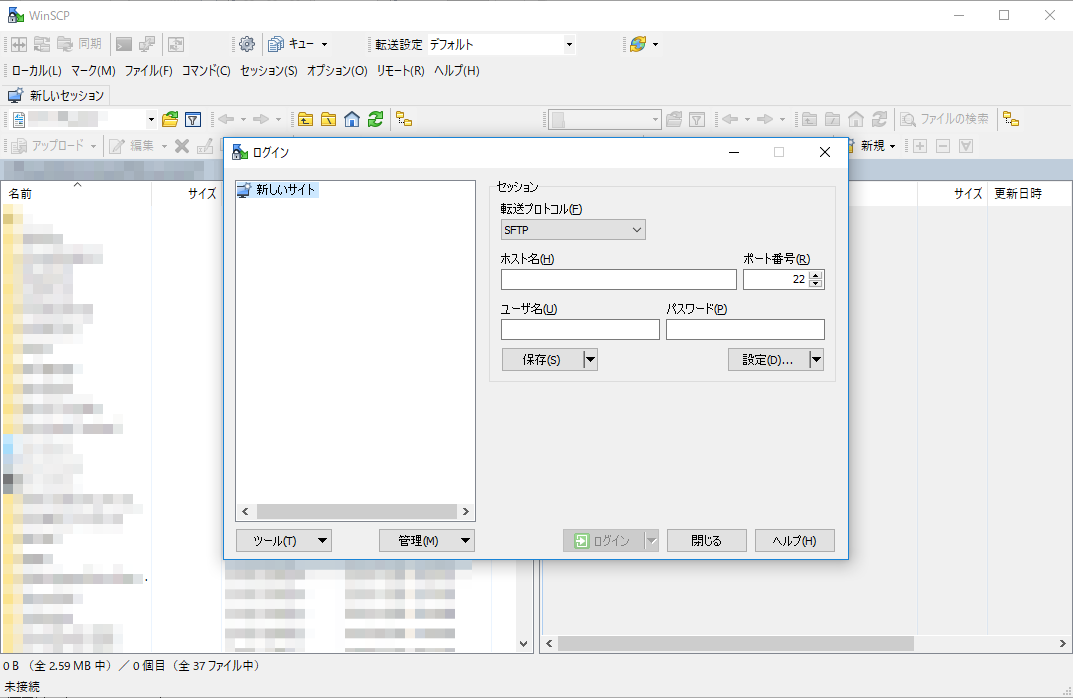The image size is (1073, 698).
Task: Click the 編集 edit toolbar button
Action: click(x=132, y=146)
